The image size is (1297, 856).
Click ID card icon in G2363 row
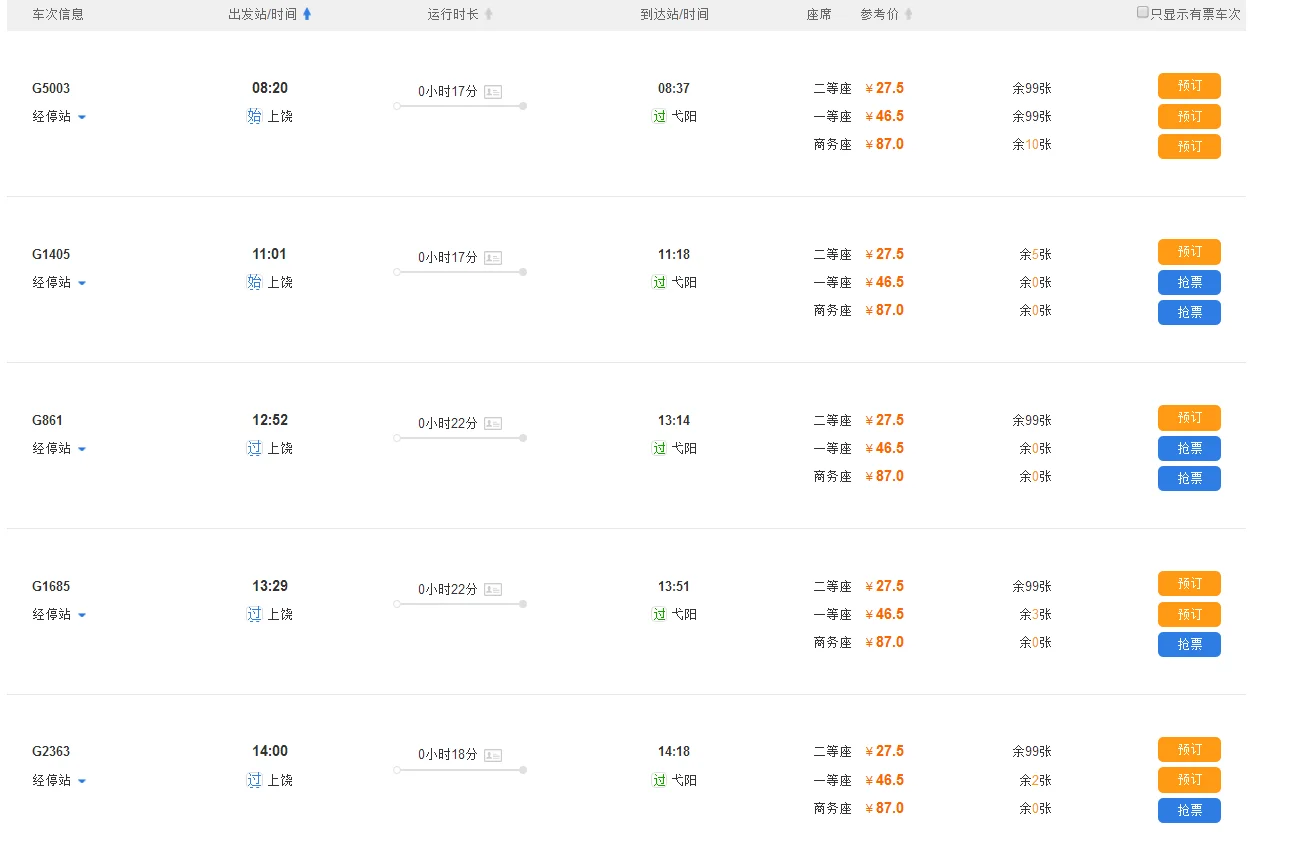point(492,755)
